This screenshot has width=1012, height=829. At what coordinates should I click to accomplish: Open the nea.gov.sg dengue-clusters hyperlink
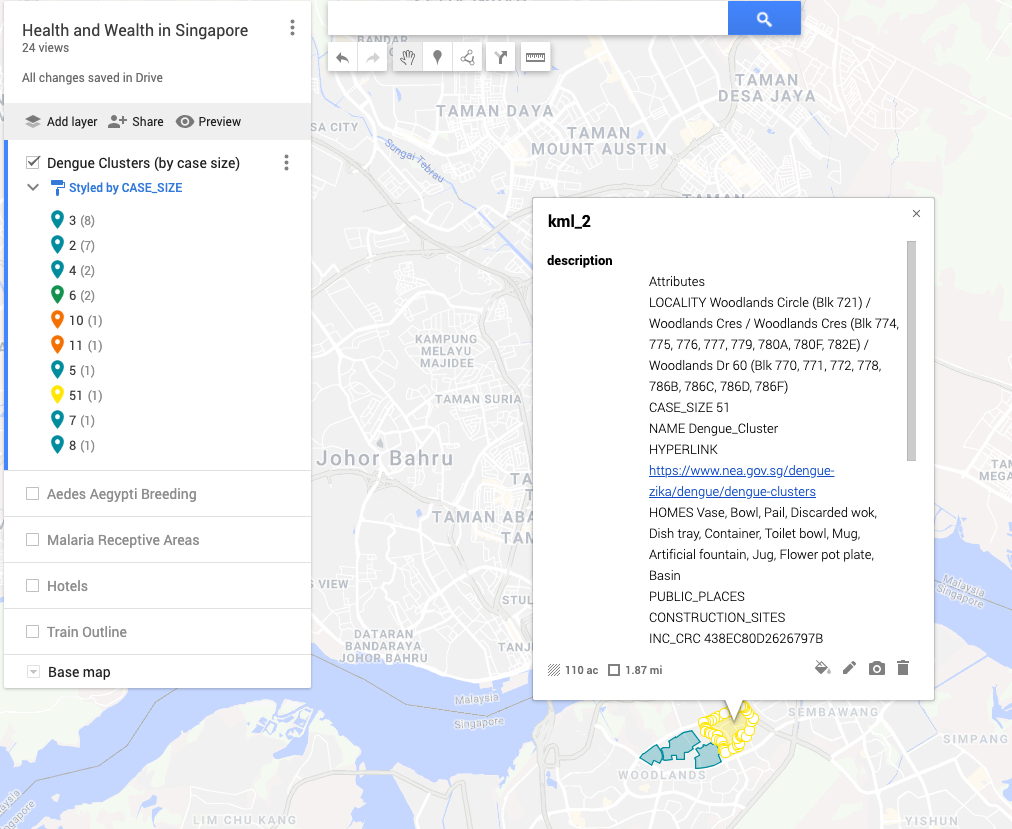click(742, 481)
